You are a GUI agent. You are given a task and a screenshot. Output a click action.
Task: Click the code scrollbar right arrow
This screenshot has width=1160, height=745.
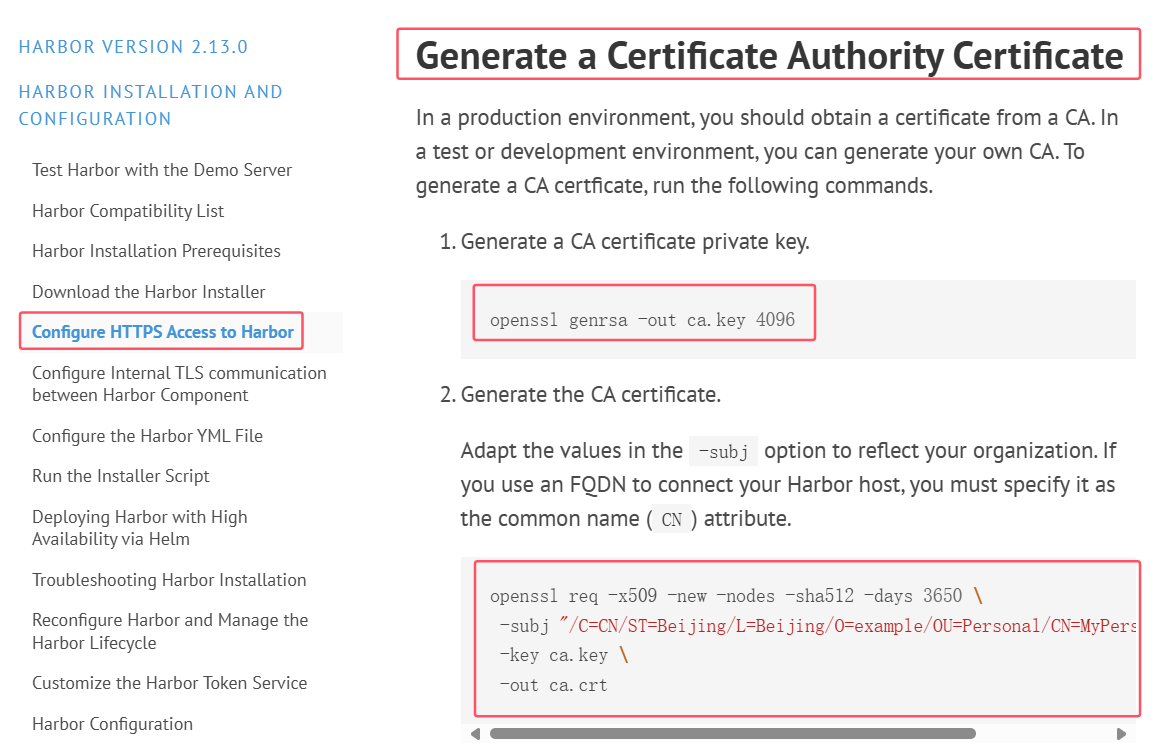click(1121, 734)
